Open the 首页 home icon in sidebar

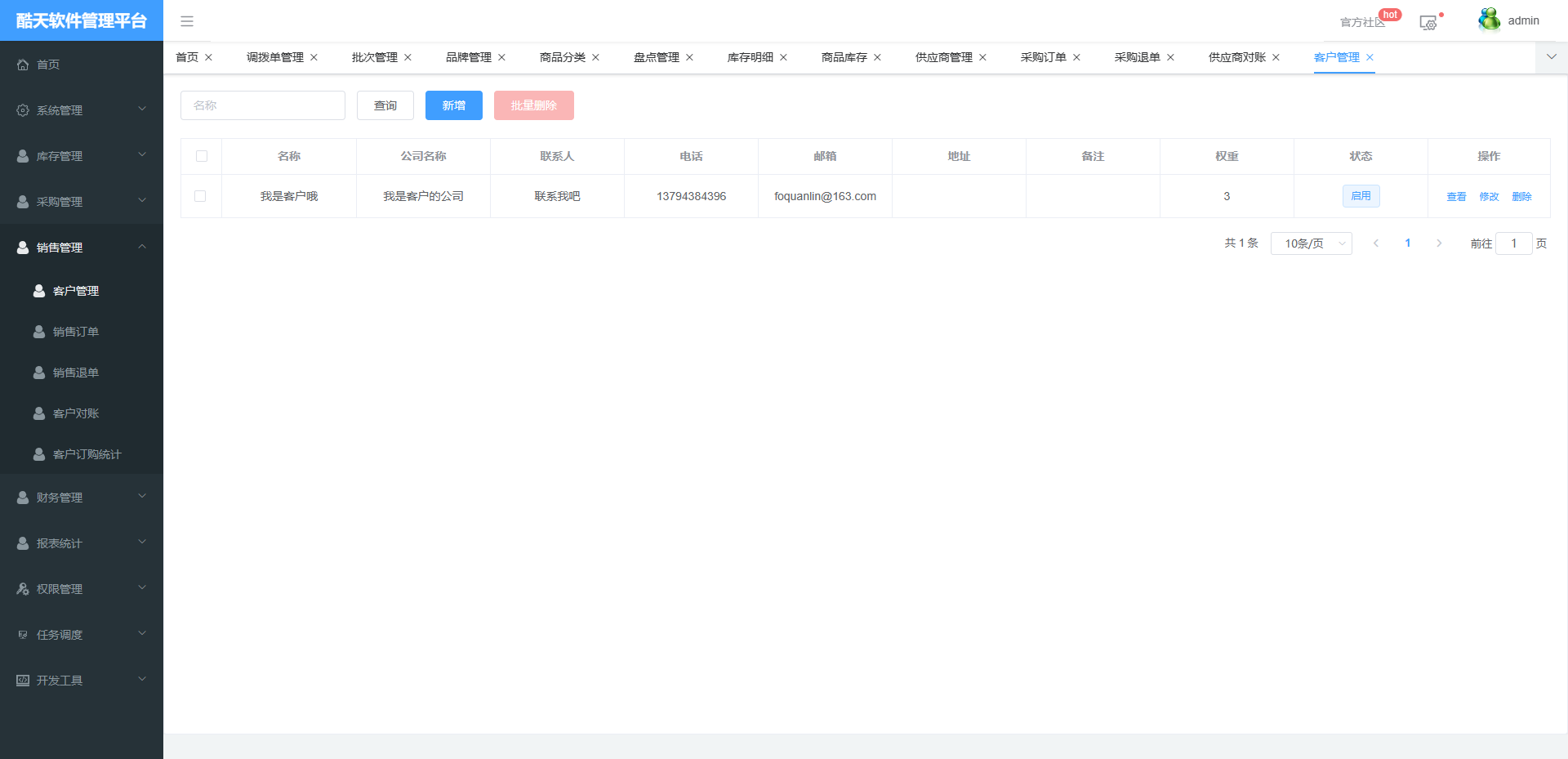(x=22, y=64)
